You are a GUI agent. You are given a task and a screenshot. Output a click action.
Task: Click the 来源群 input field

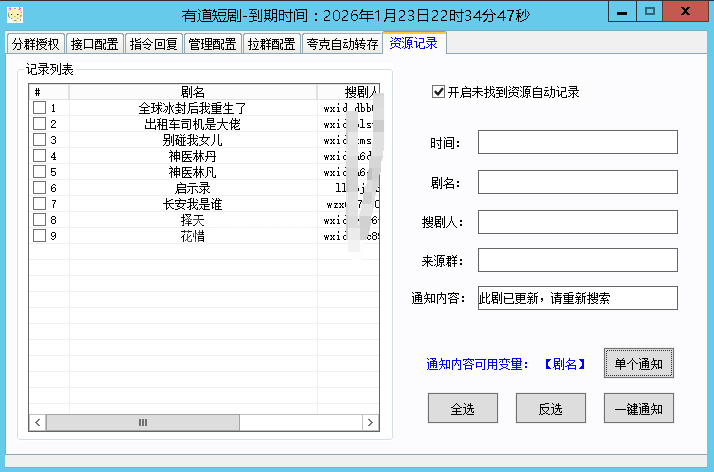click(x=577, y=260)
